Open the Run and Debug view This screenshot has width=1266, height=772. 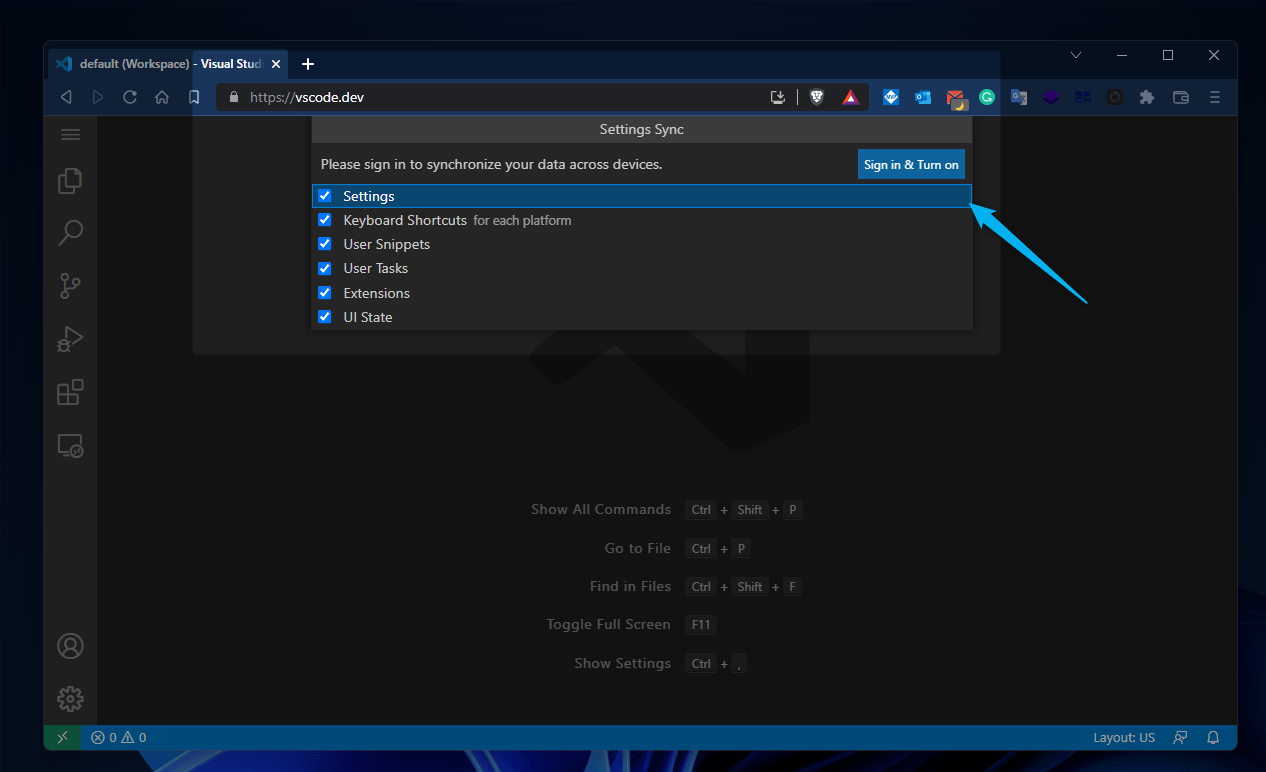tap(70, 339)
